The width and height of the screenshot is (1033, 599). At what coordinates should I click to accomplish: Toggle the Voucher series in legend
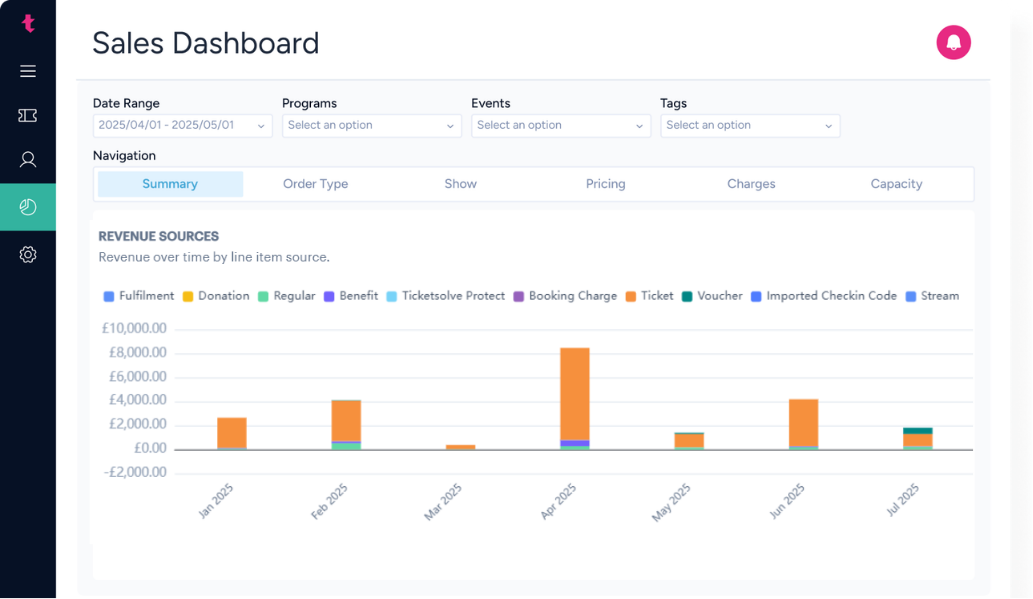point(712,297)
